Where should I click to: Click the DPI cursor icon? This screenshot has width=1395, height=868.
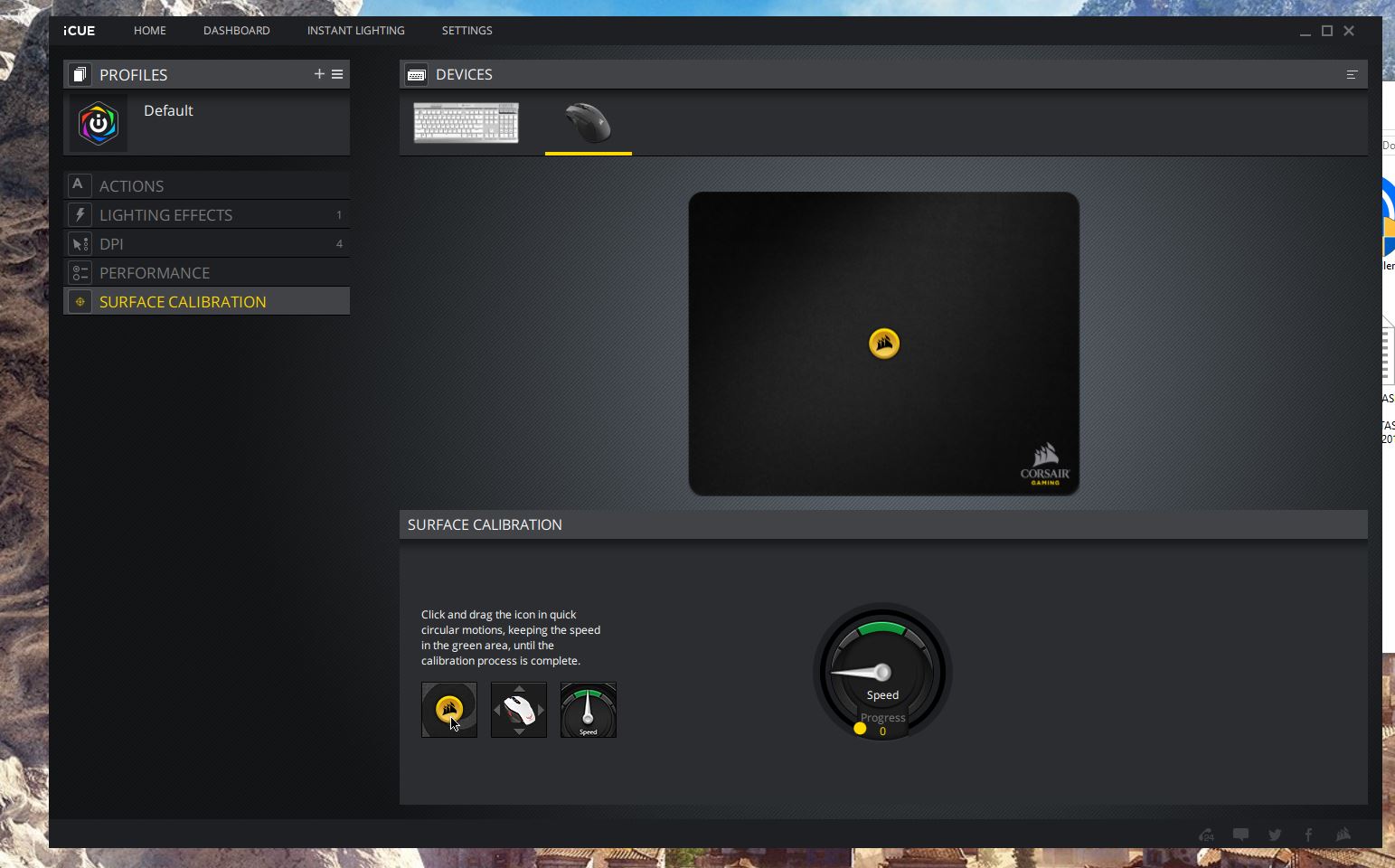[x=80, y=243]
